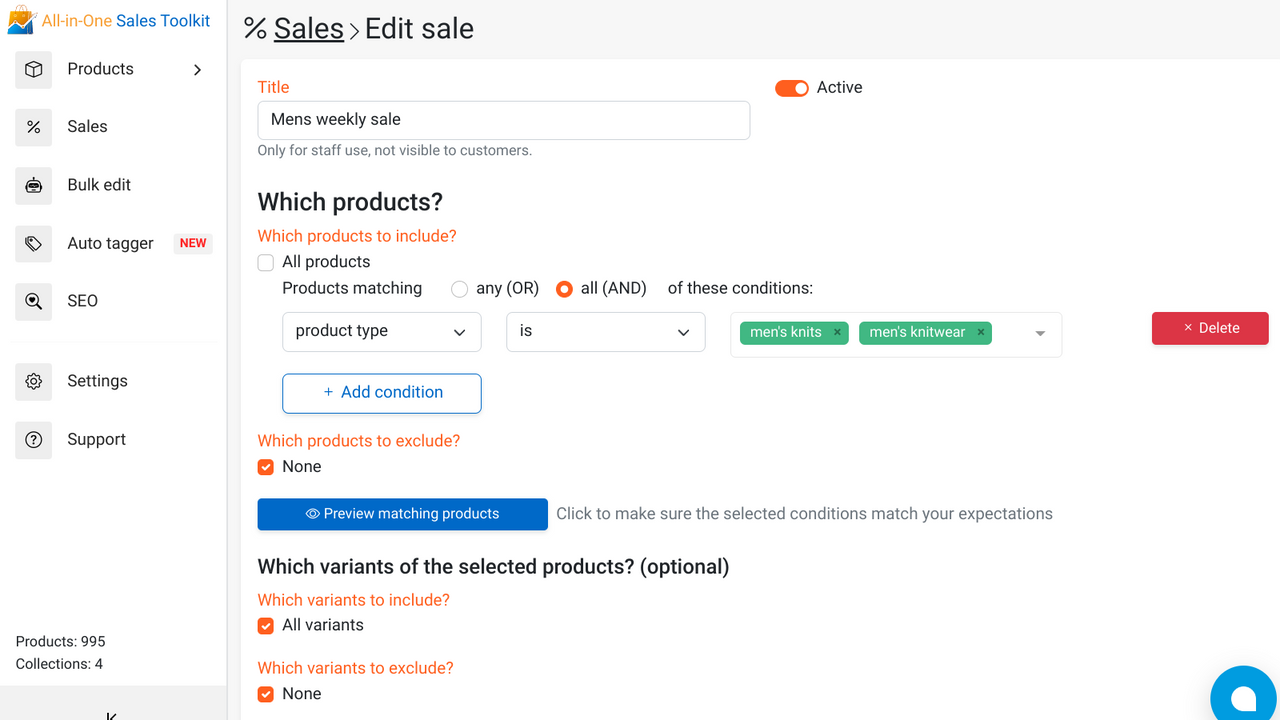
Task: Select the any (OR) radio option
Action: click(459, 289)
